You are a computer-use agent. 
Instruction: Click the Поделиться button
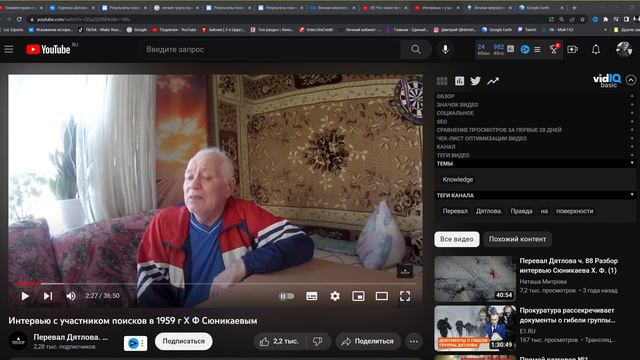[368, 341]
